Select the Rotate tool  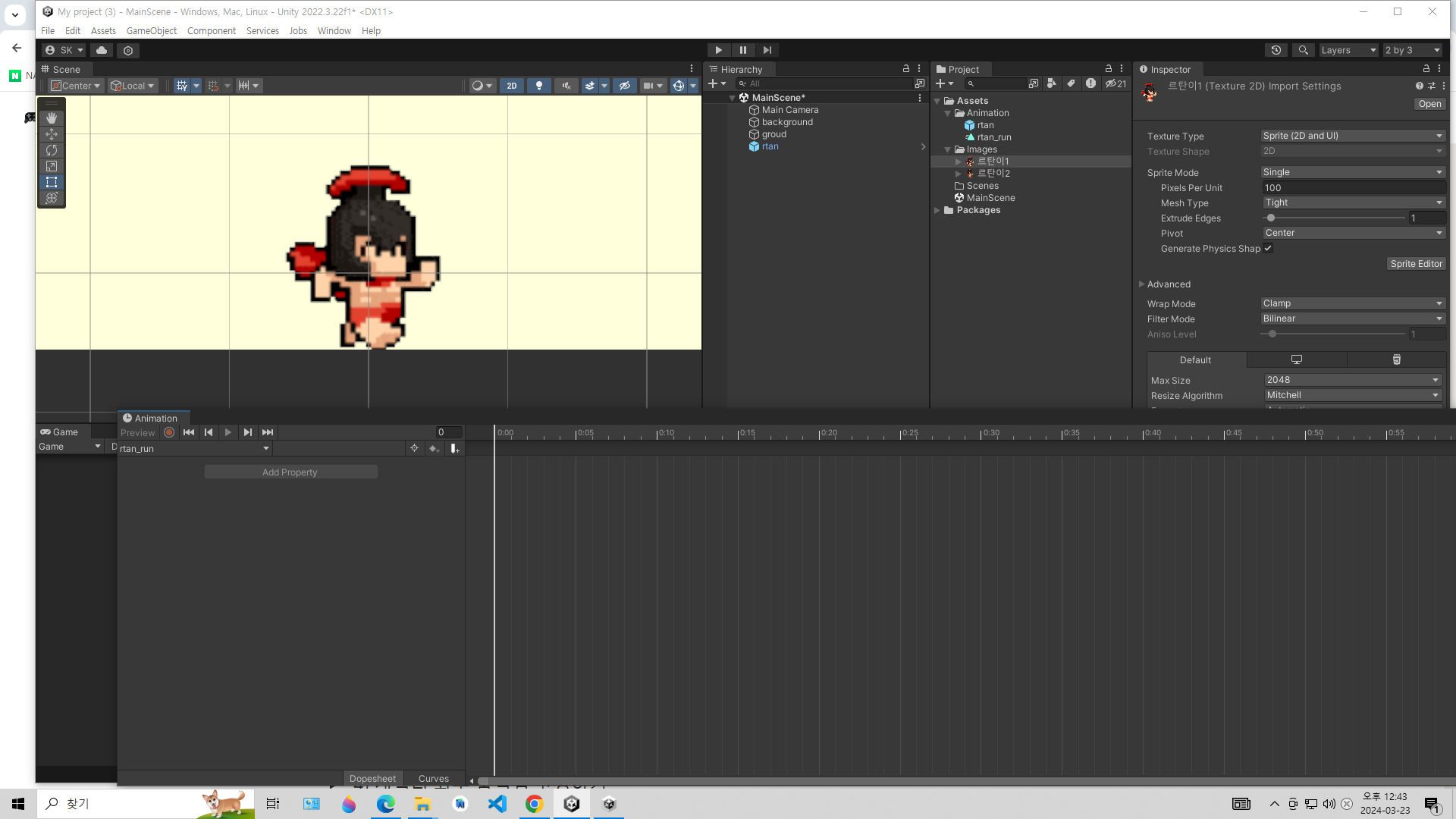(x=52, y=150)
